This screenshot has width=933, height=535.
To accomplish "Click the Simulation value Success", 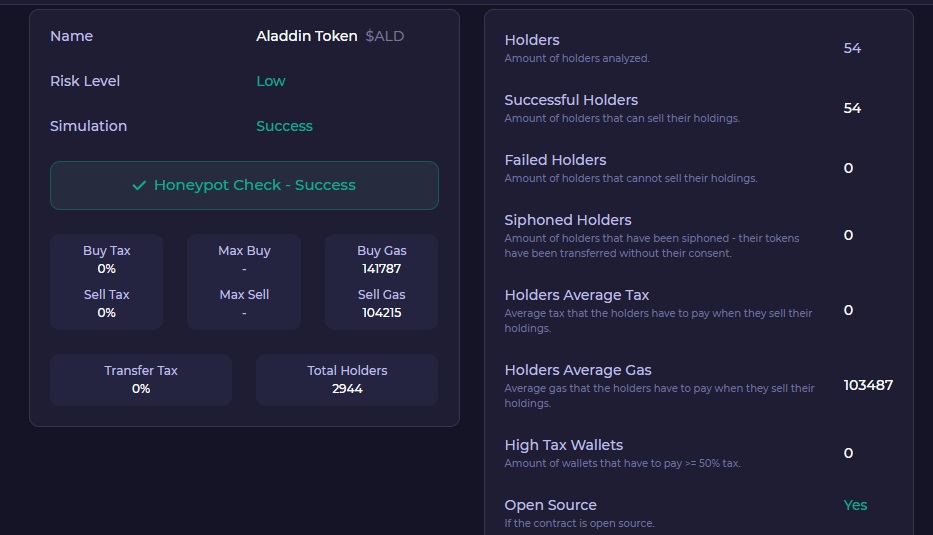I will tap(284, 126).
